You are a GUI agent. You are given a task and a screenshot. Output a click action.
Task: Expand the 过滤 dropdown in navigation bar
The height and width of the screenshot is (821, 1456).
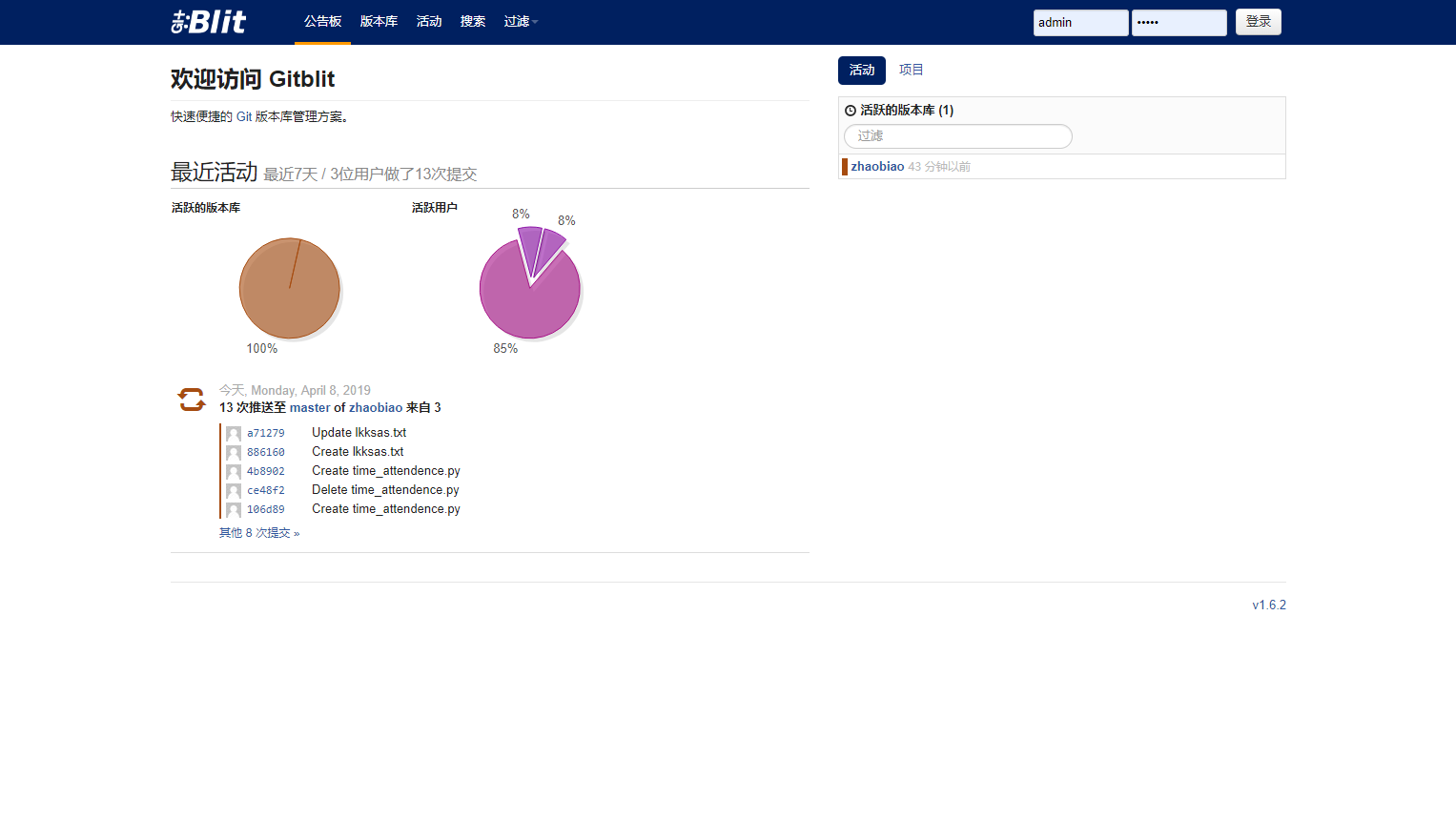coord(521,22)
